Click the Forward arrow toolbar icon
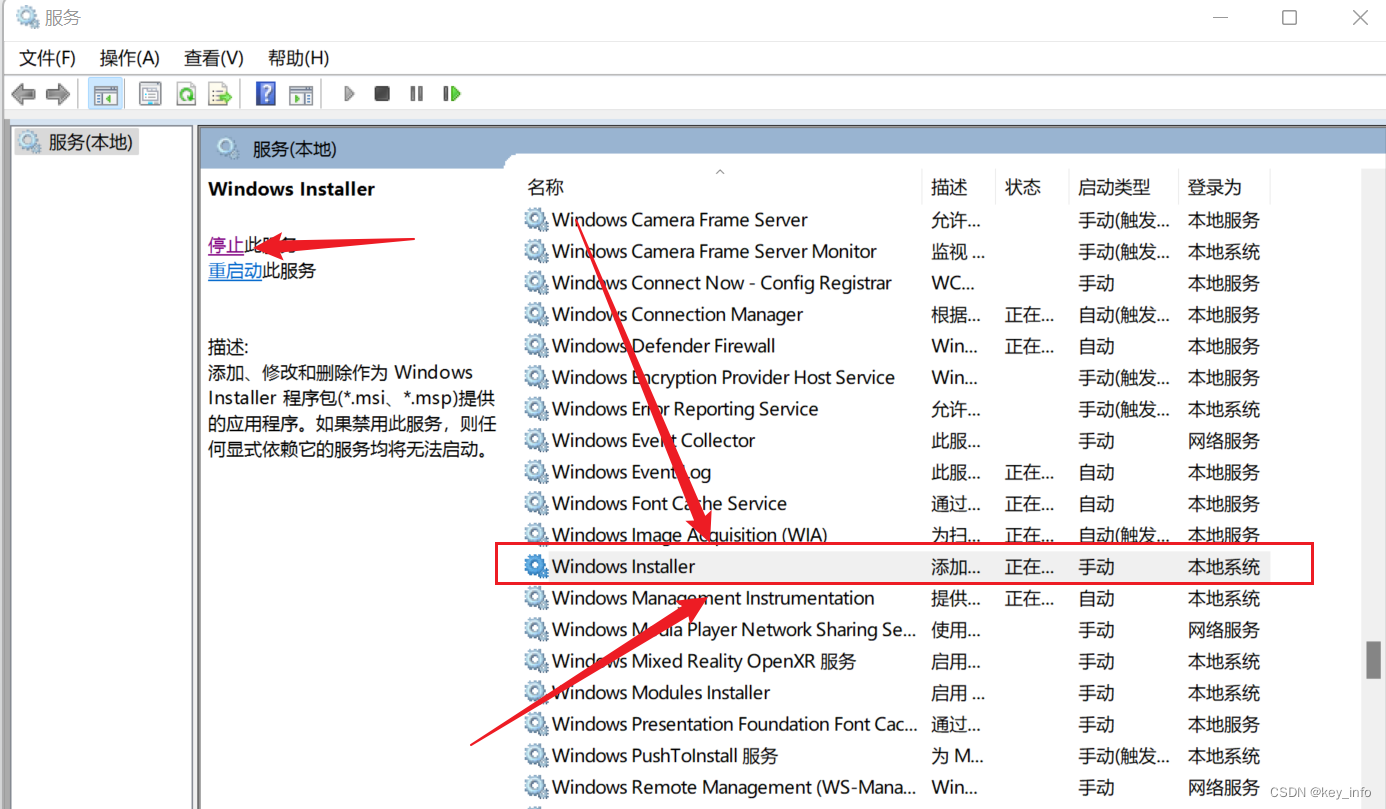The image size is (1386, 809). pos(58,94)
